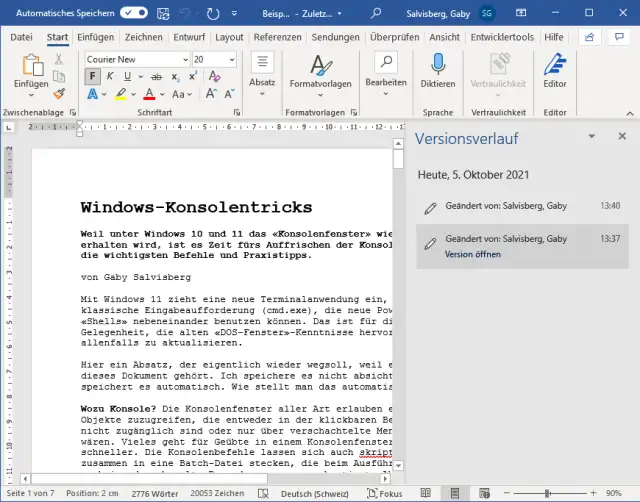The image size is (640, 502).
Task: Click the Version öffnen link
Action: click(x=473, y=254)
